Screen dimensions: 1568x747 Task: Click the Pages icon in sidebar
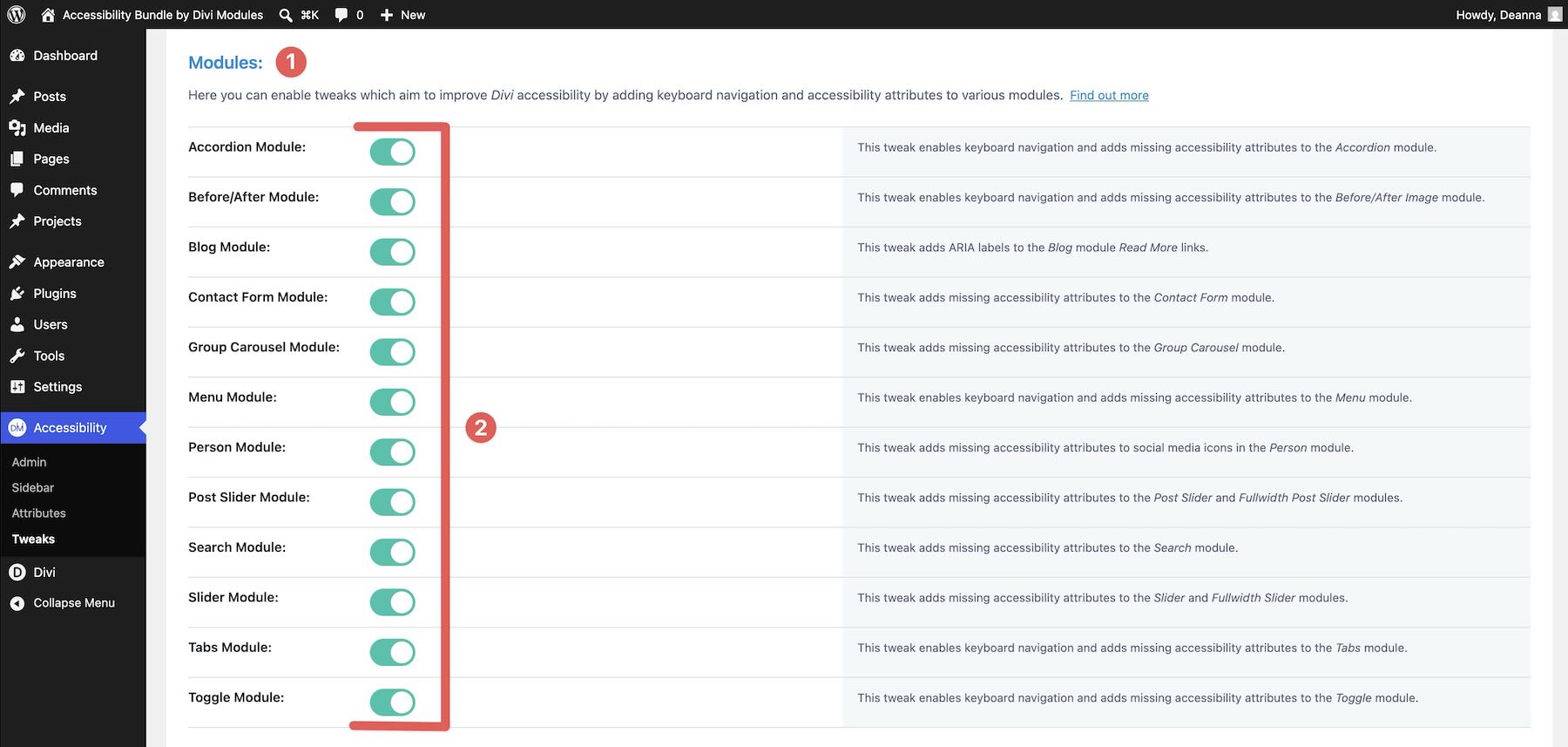click(17, 160)
